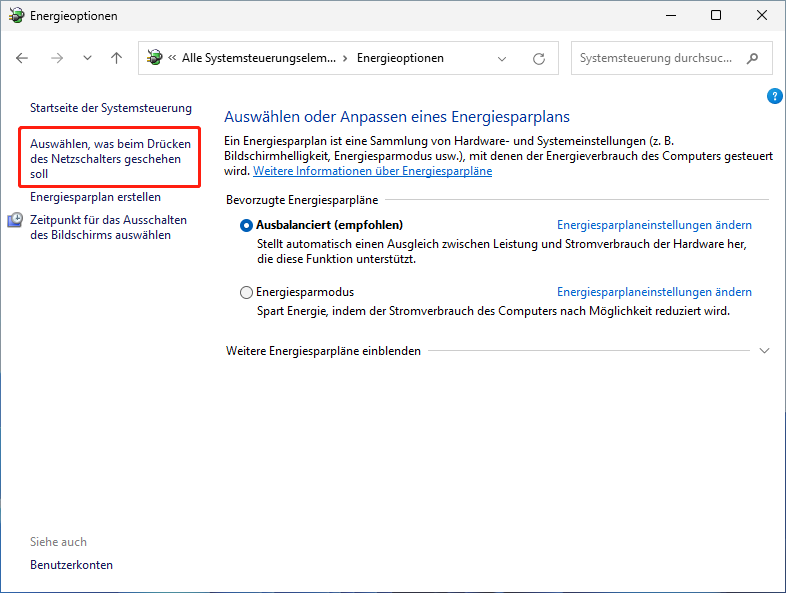The width and height of the screenshot is (786, 593).
Task: Go up one level with the up arrow
Action: coord(116,58)
